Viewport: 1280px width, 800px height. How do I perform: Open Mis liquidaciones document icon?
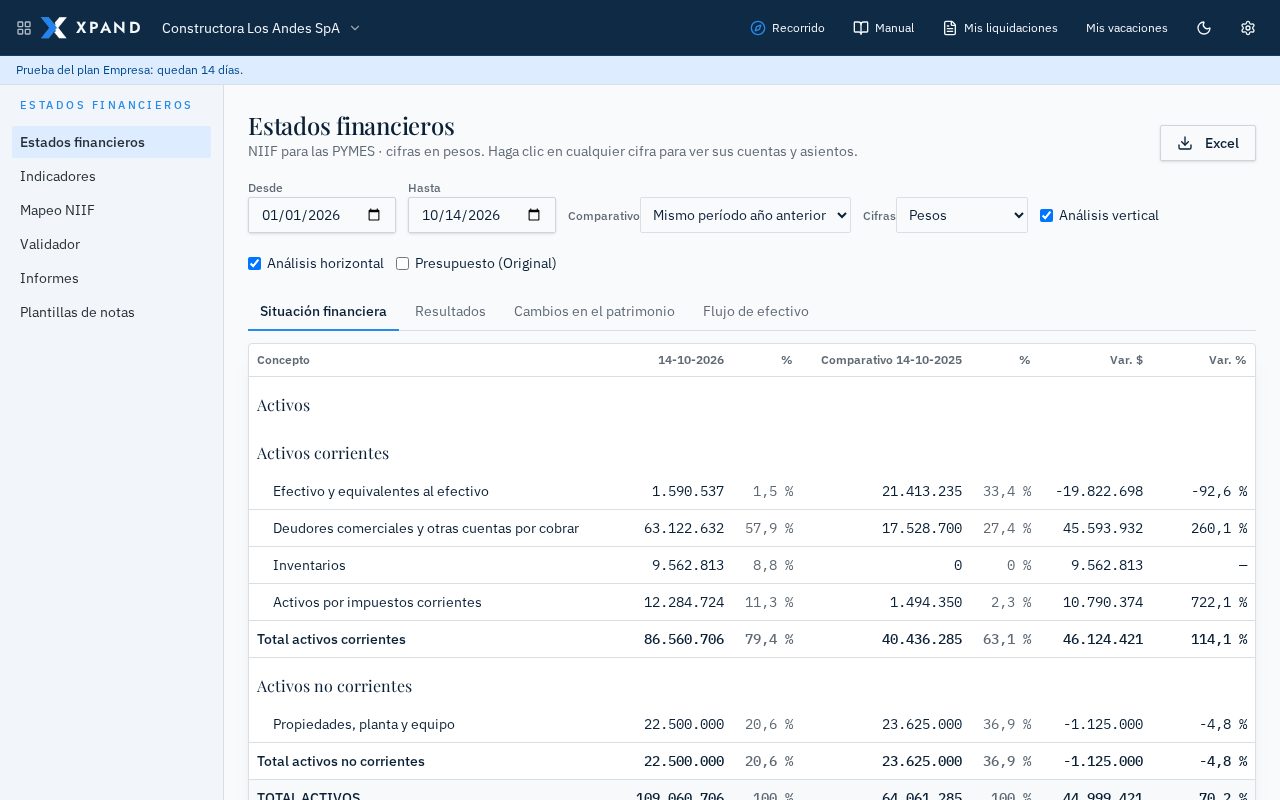point(950,28)
